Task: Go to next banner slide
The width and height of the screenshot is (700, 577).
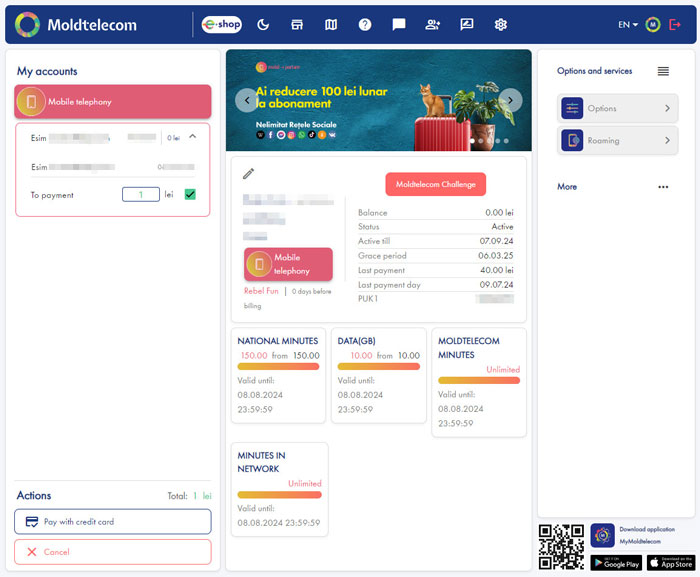Action: (510, 100)
